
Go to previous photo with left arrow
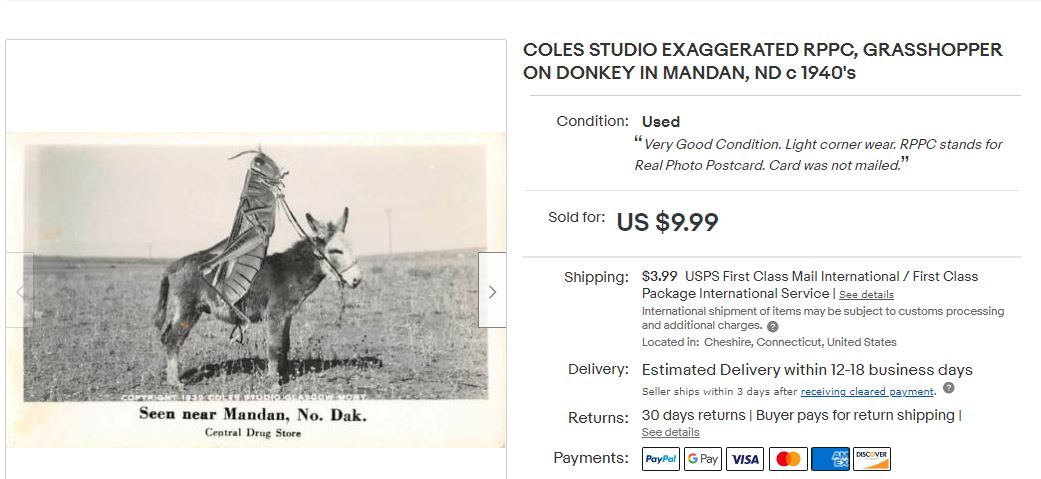click(19, 291)
